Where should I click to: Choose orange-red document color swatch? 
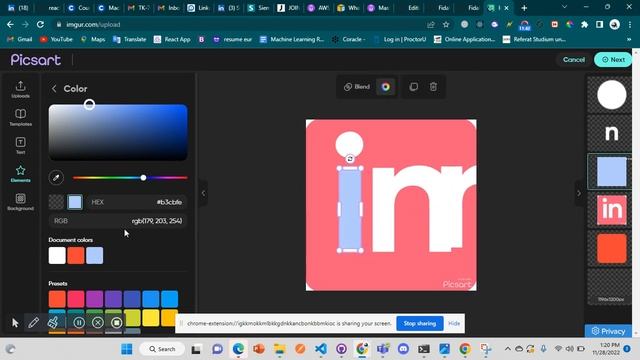click(x=76, y=256)
